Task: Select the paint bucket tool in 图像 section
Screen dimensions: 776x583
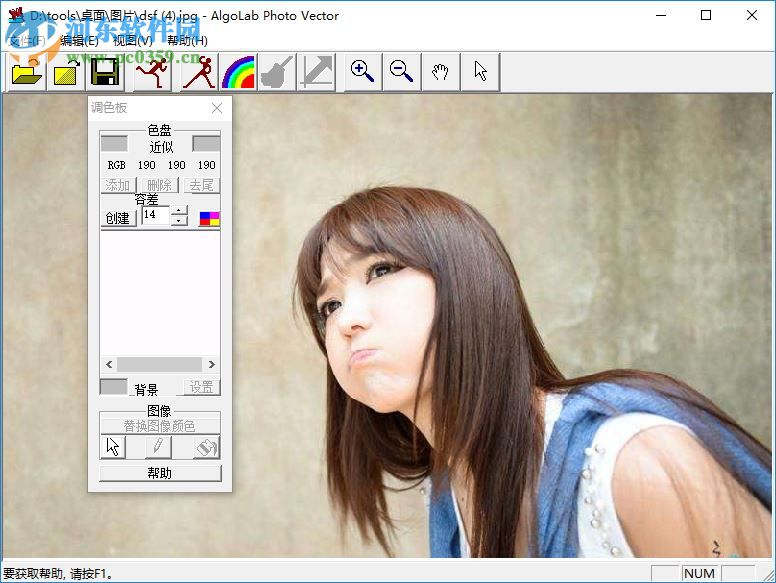Action: click(207, 447)
